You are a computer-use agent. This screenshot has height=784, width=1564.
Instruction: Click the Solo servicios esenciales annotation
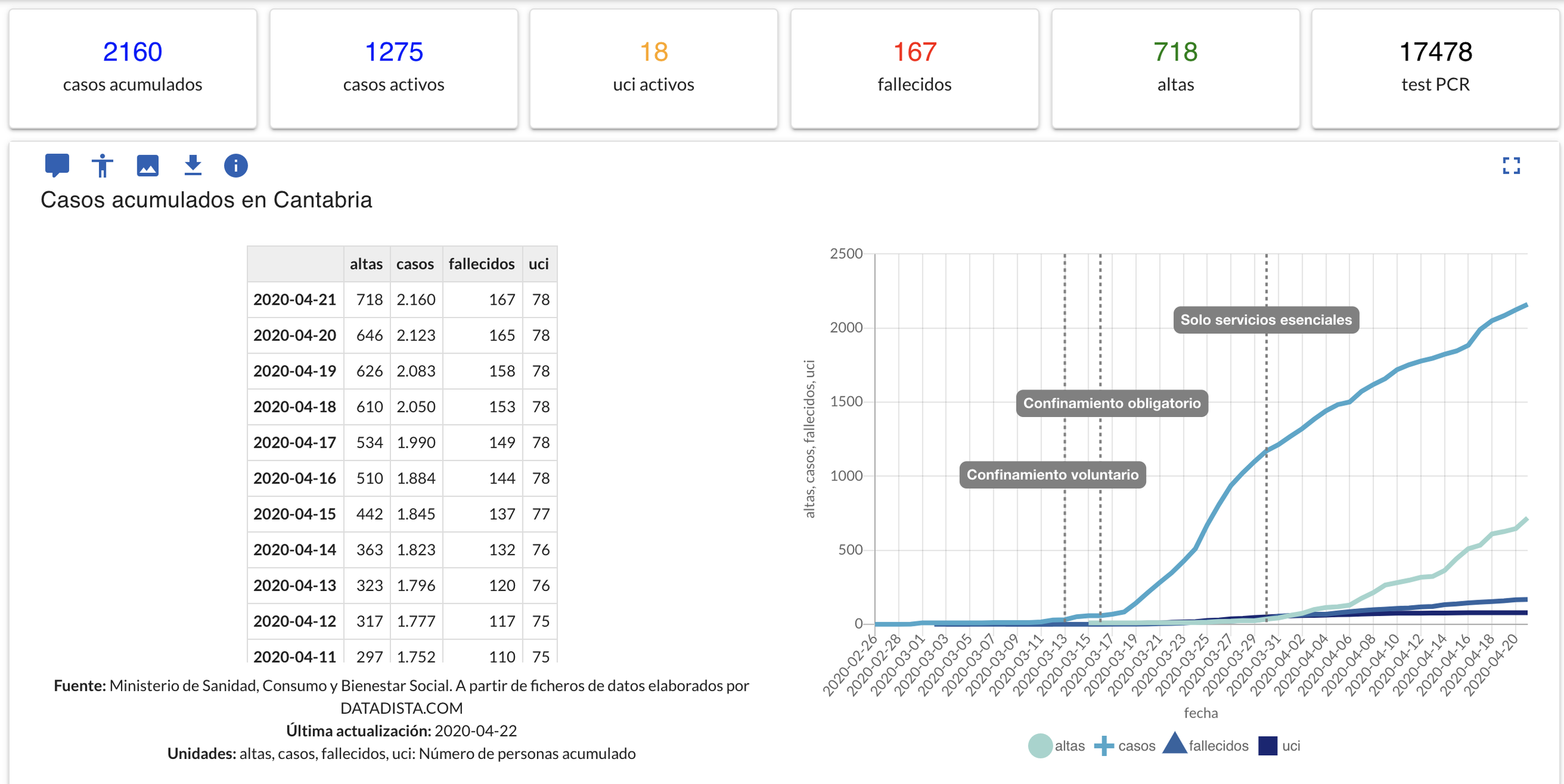pos(1266,320)
